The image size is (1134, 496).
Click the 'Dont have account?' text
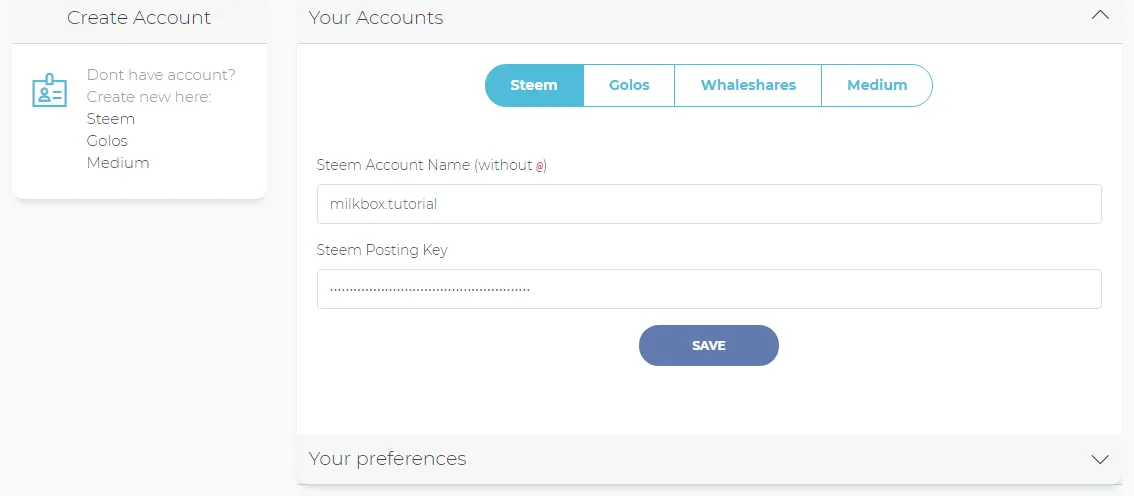click(161, 74)
